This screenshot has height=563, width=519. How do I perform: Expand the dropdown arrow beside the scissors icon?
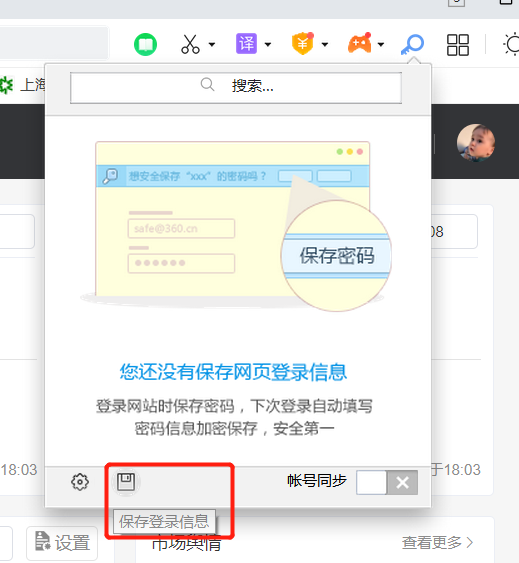click(x=212, y=45)
